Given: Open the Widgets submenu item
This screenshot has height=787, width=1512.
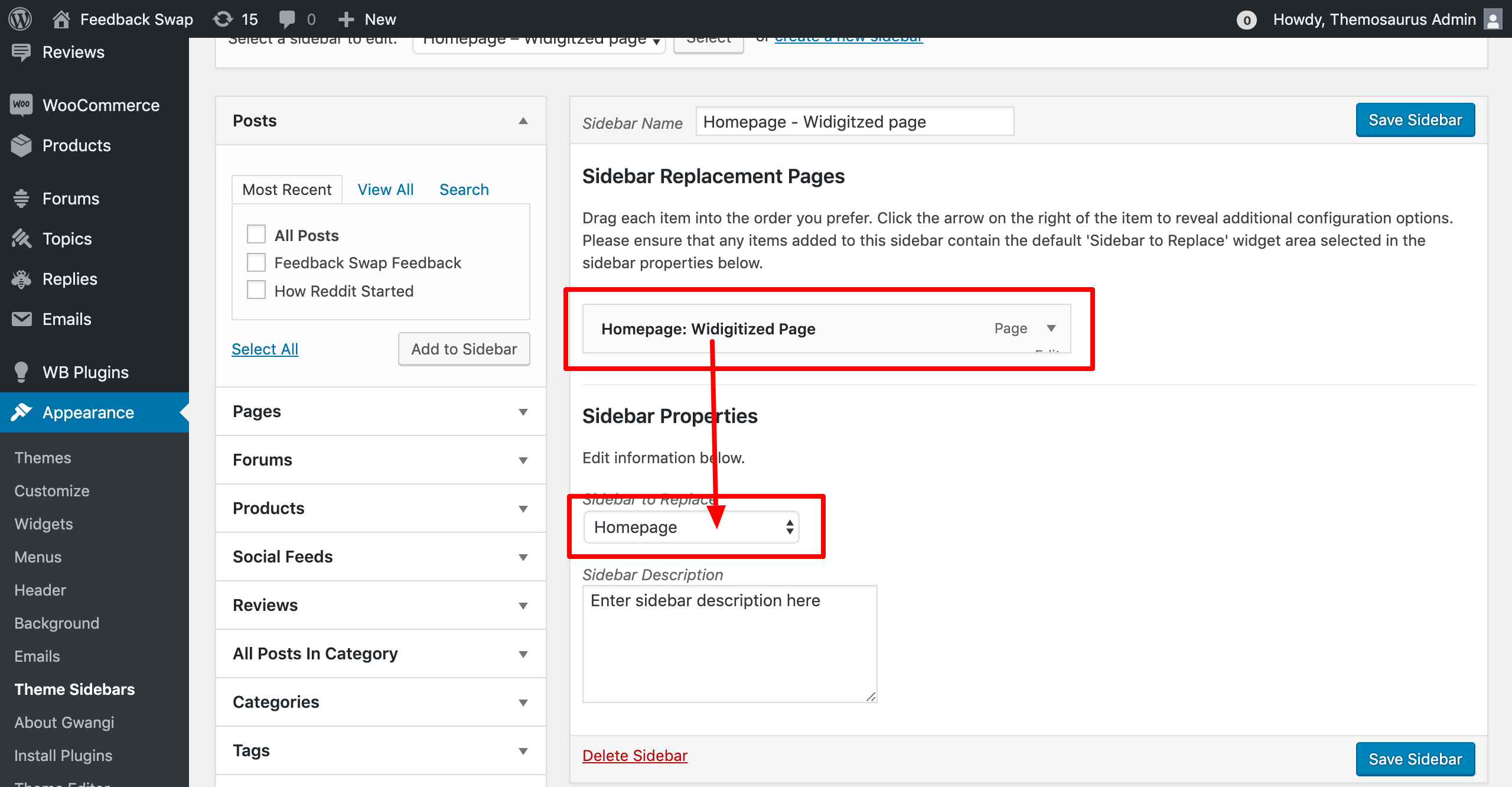Looking at the screenshot, I should point(44,524).
